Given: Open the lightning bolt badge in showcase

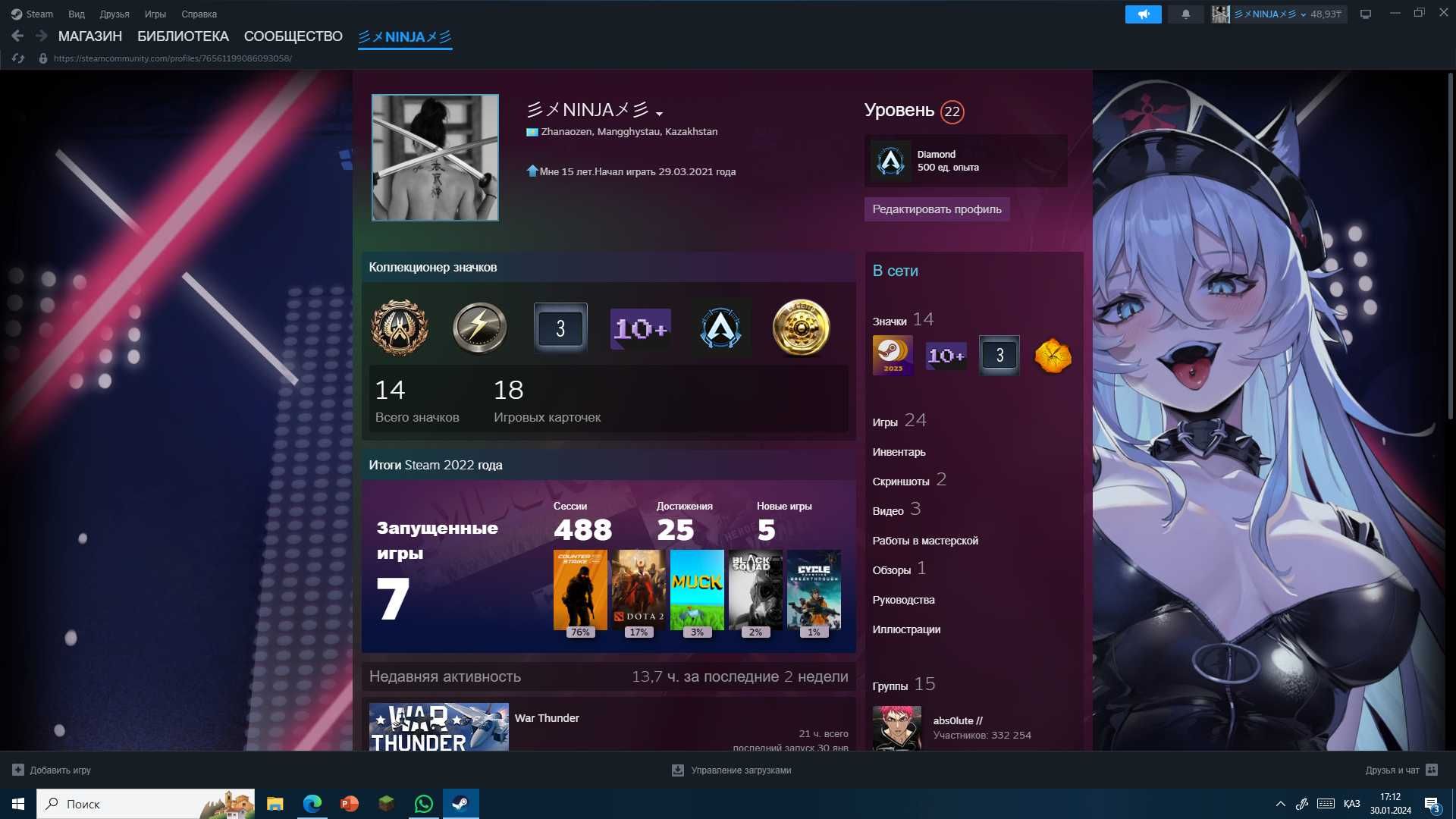Looking at the screenshot, I should click(479, 328).
